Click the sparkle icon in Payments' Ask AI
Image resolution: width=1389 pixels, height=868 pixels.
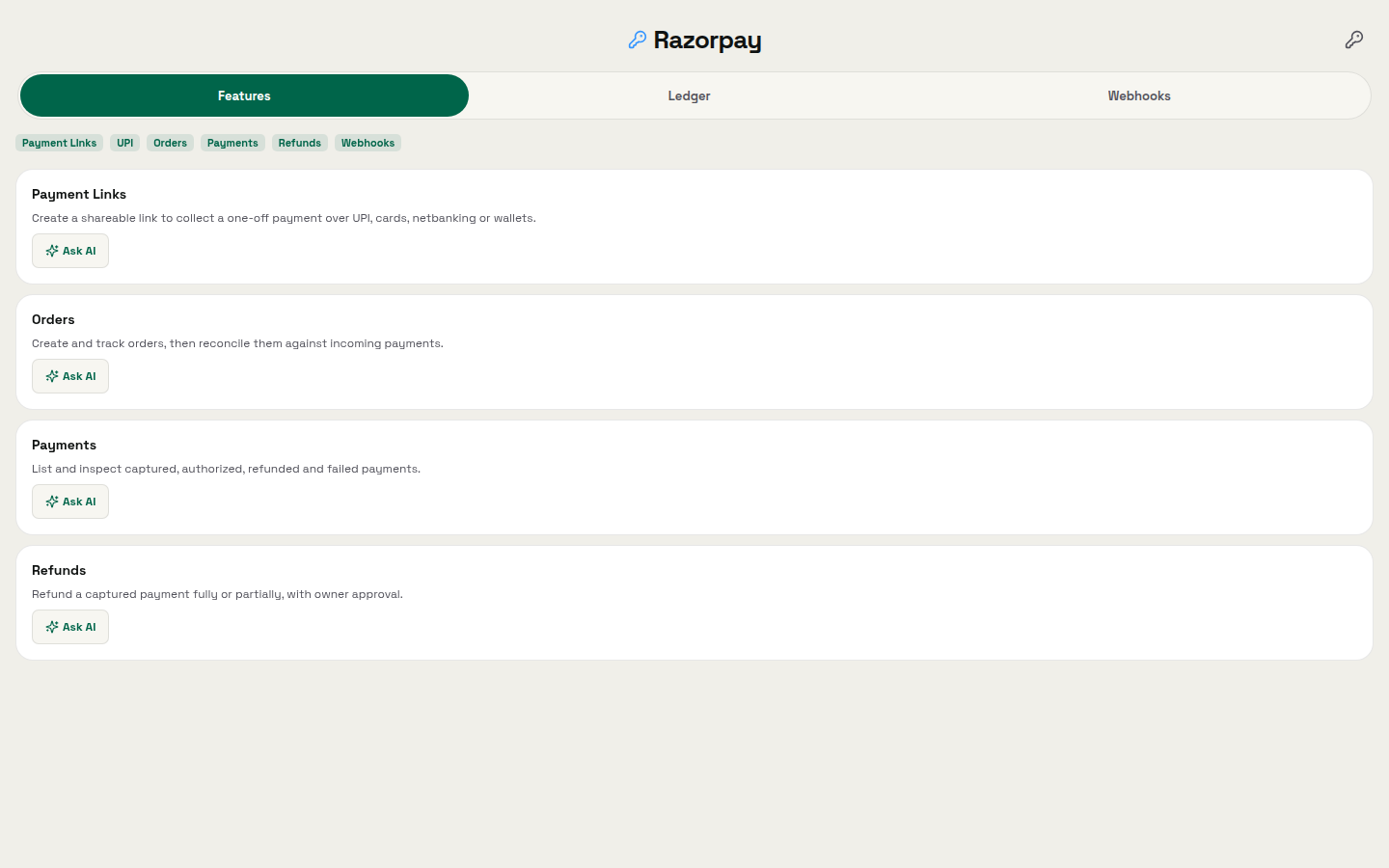coord(52,502)
